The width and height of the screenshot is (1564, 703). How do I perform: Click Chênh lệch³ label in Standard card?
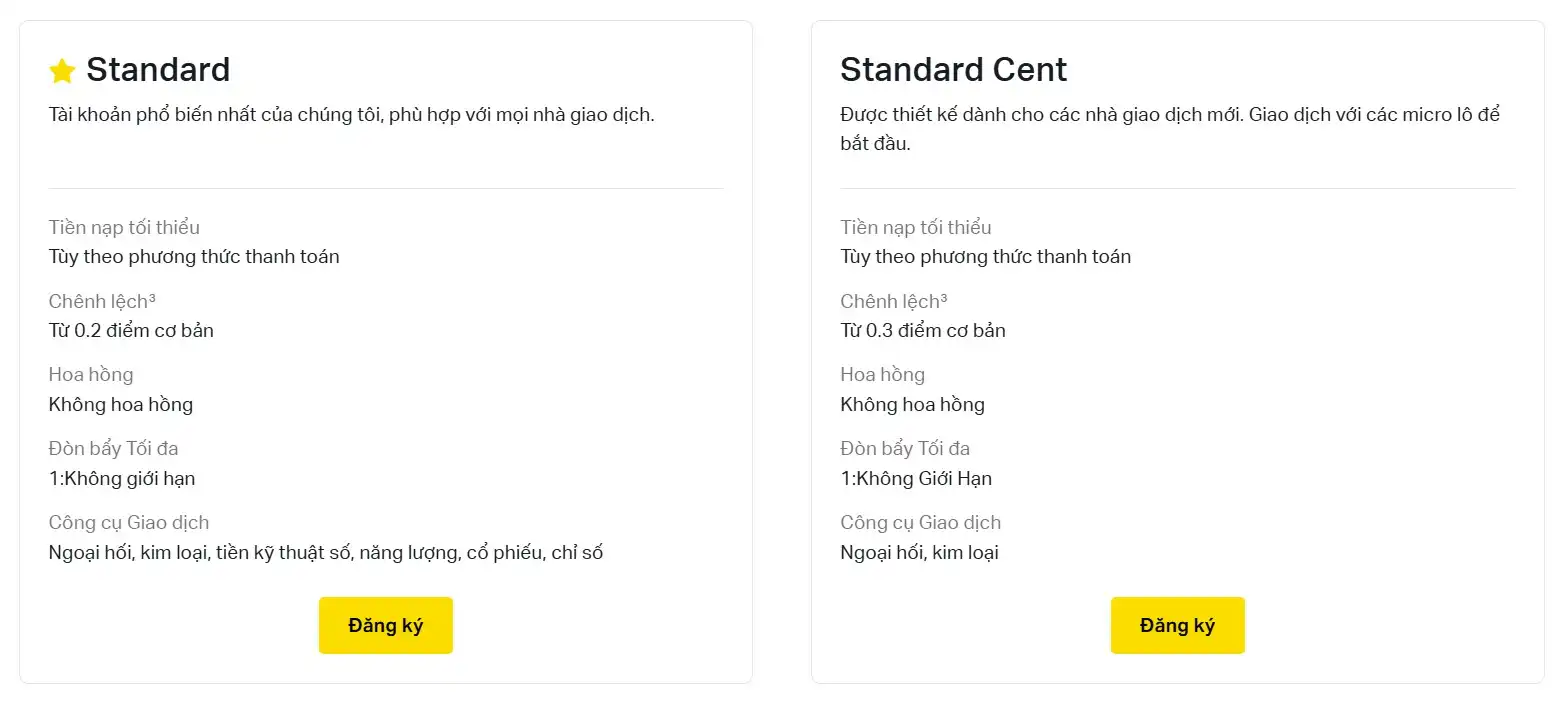102,301
